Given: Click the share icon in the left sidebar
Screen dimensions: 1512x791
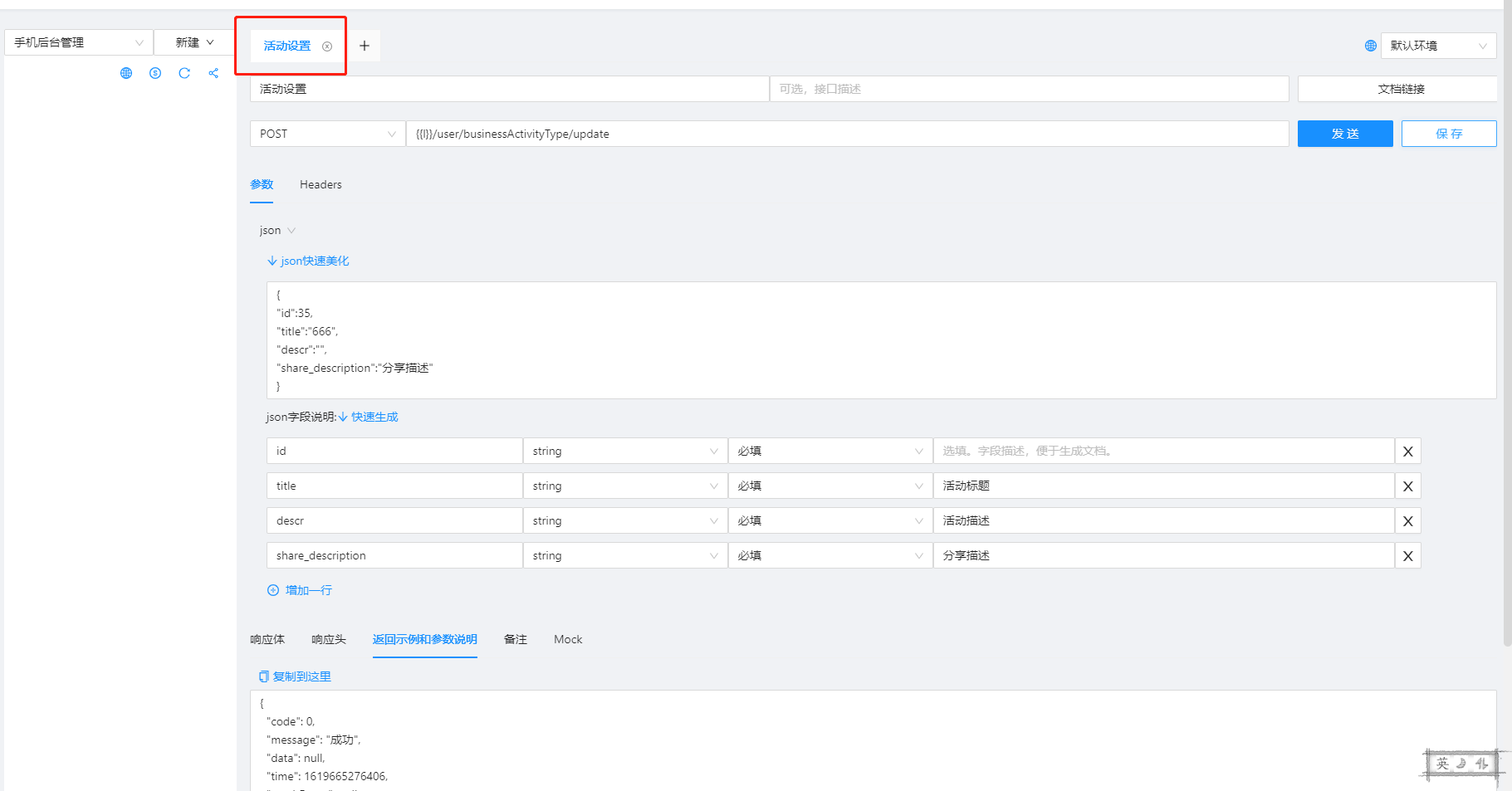Looking at the screenshot, I should coord(213,73).
